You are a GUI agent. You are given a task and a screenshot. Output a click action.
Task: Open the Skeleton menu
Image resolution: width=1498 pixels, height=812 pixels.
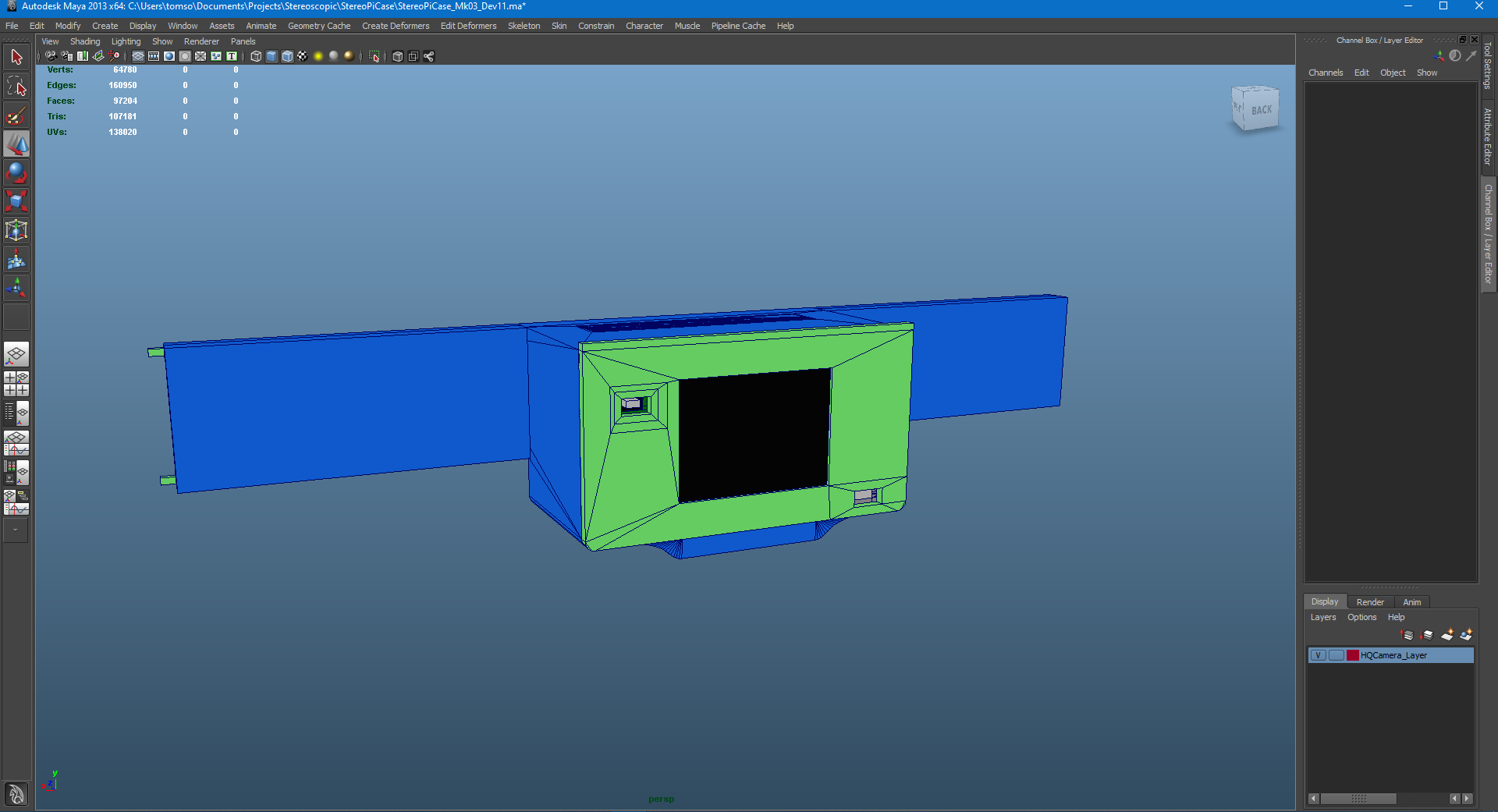[x=524, y=26]
